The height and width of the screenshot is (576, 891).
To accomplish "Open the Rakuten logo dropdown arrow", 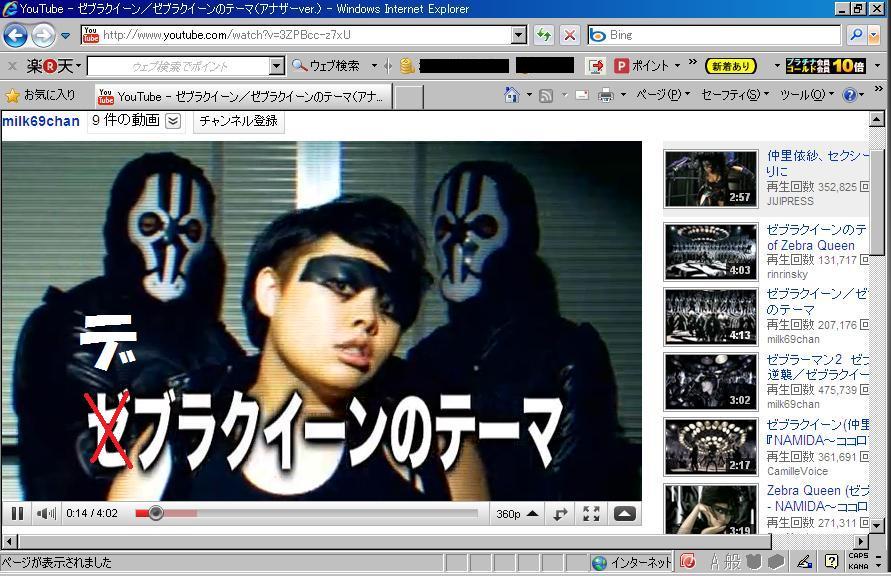I will pos(78,66).
